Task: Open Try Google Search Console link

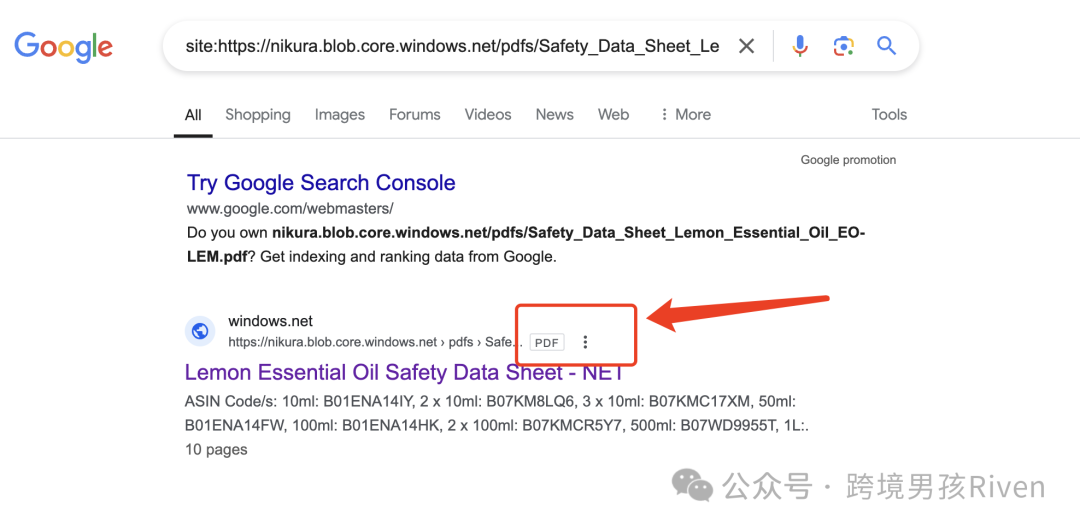Action: coord(321,183)
